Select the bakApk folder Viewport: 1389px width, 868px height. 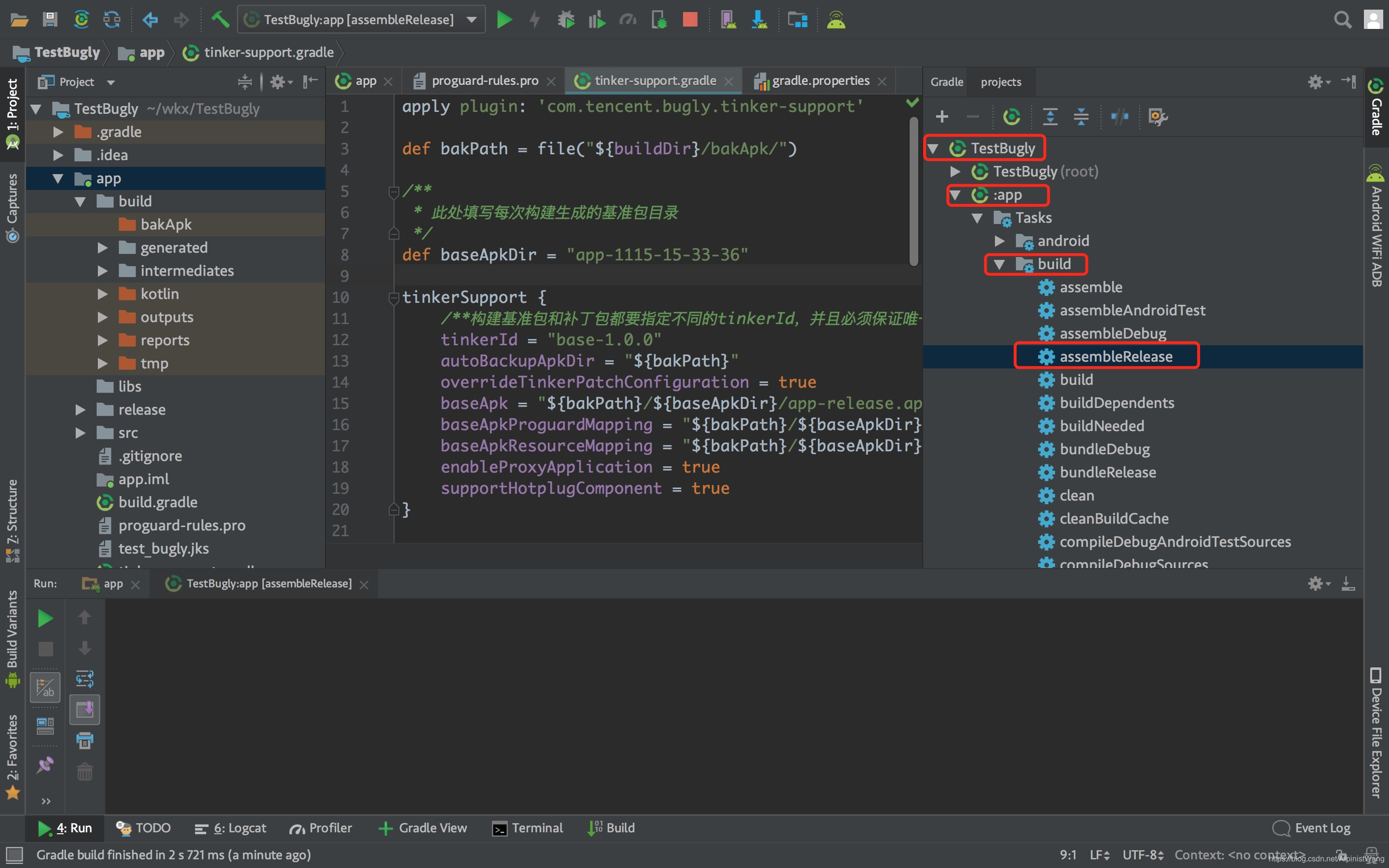(x=166, y=224)
